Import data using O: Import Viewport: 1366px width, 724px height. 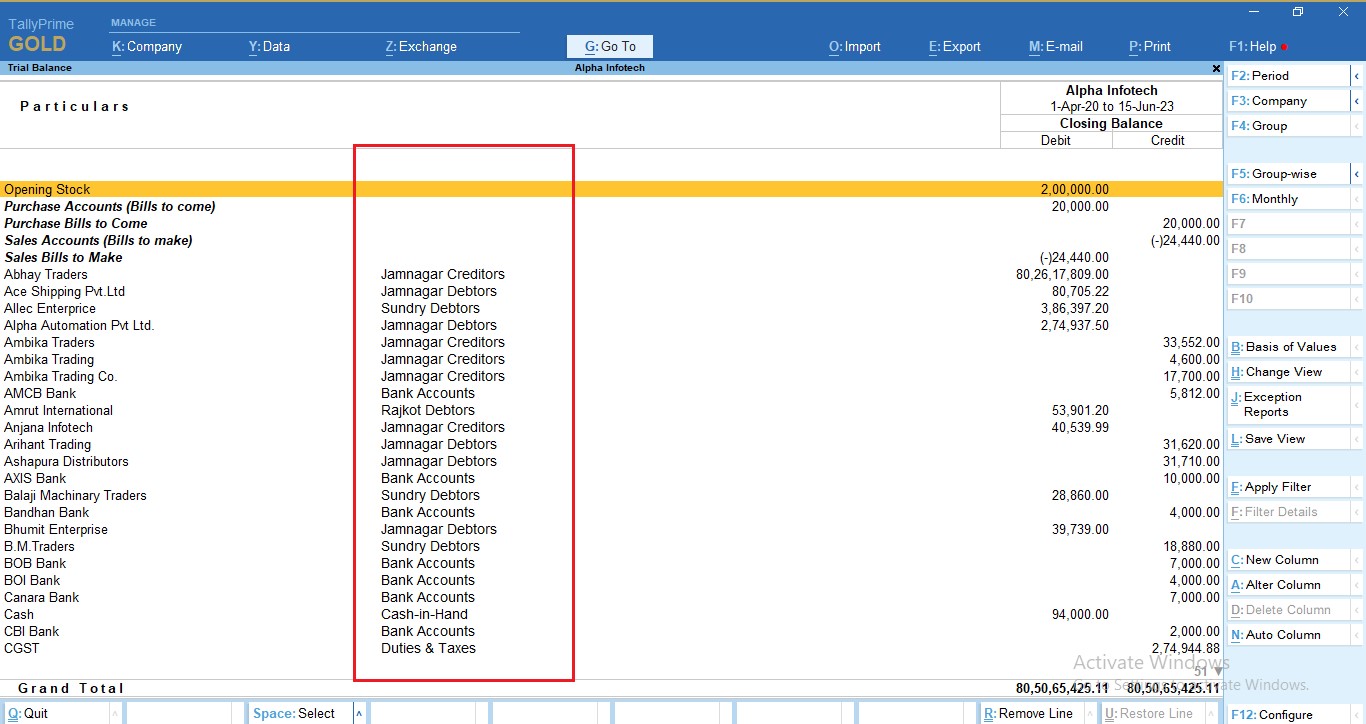(854, 46)
